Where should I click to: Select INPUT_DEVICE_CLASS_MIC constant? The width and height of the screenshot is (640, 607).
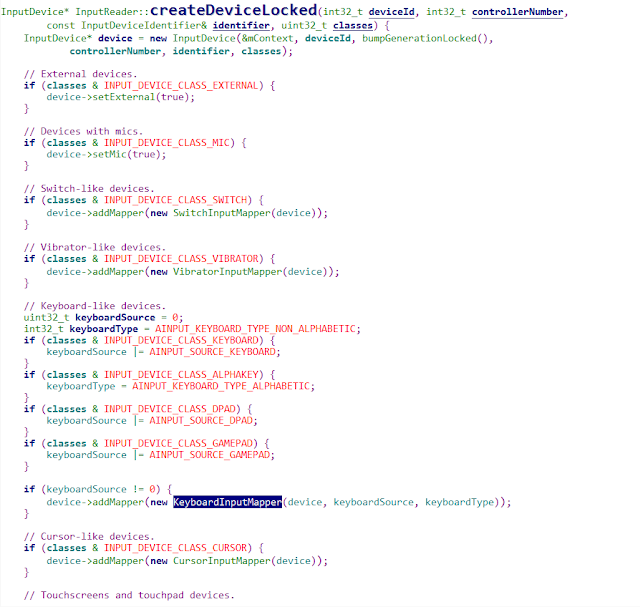[x=167, y=143]
